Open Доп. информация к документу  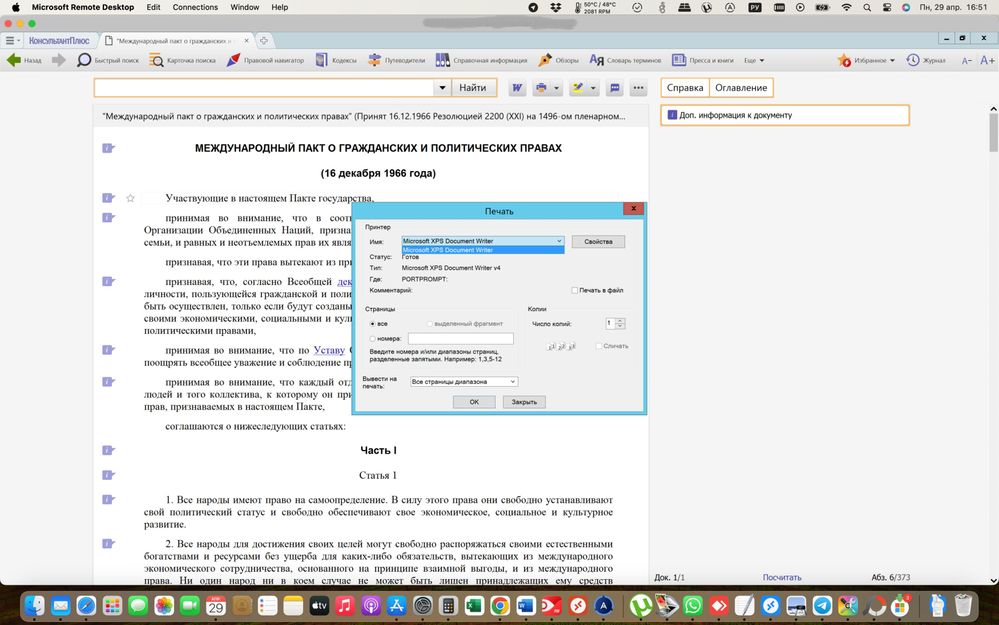click(x=785, y=115)
